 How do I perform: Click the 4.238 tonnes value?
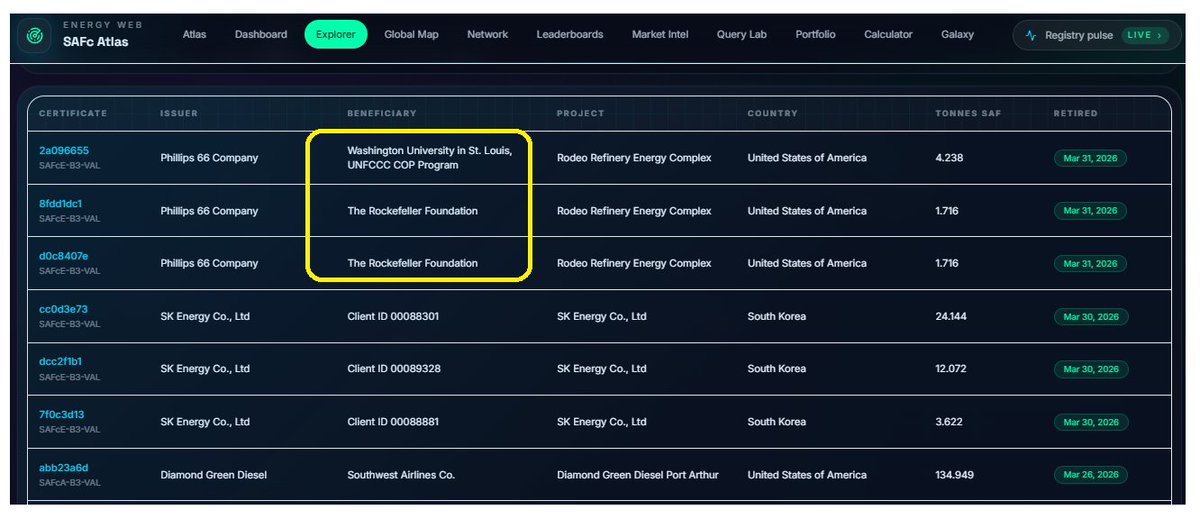[x=949, y=158]
